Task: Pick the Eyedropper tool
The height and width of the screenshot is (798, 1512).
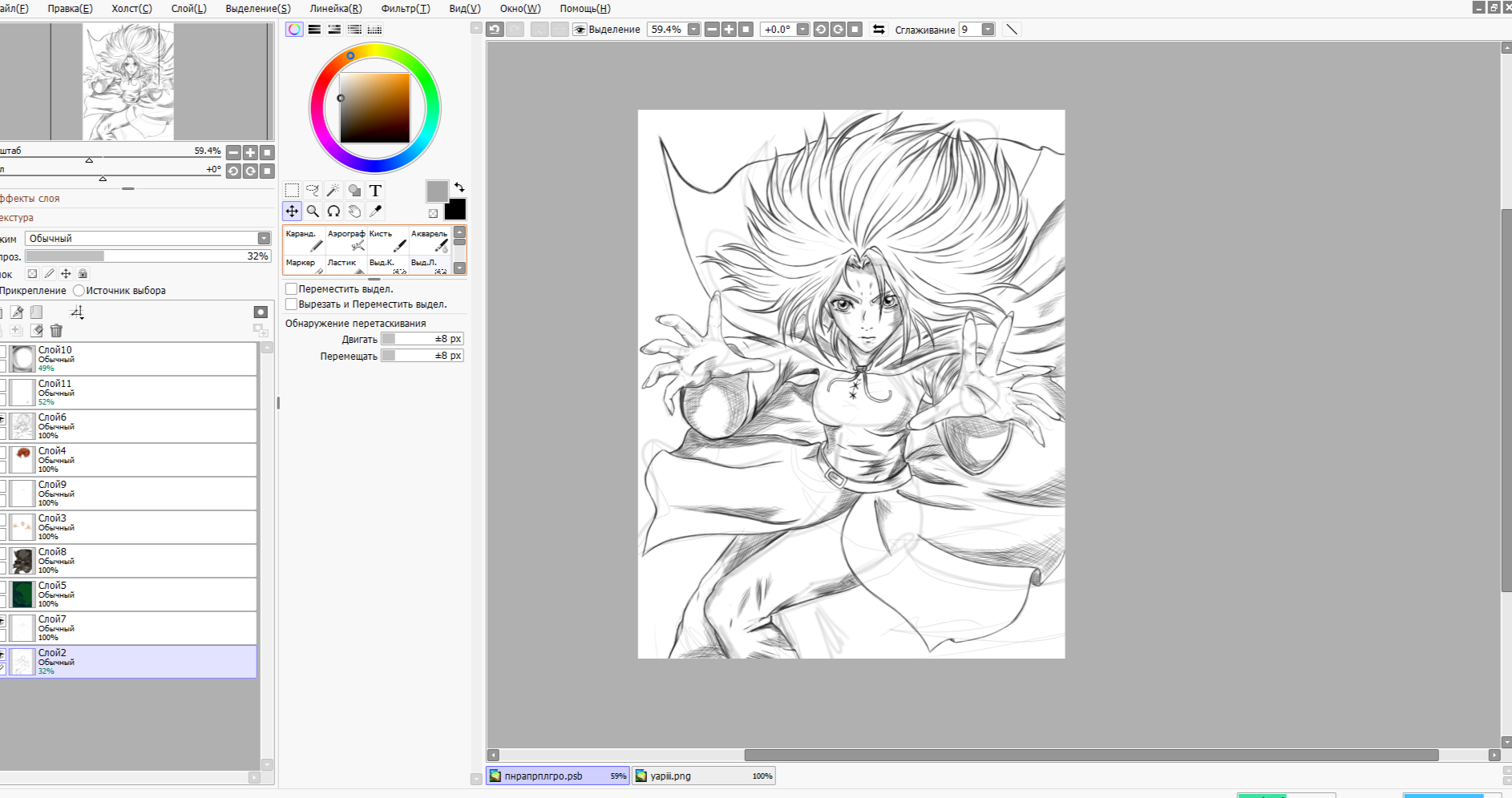Action: (x=375, y=212)
